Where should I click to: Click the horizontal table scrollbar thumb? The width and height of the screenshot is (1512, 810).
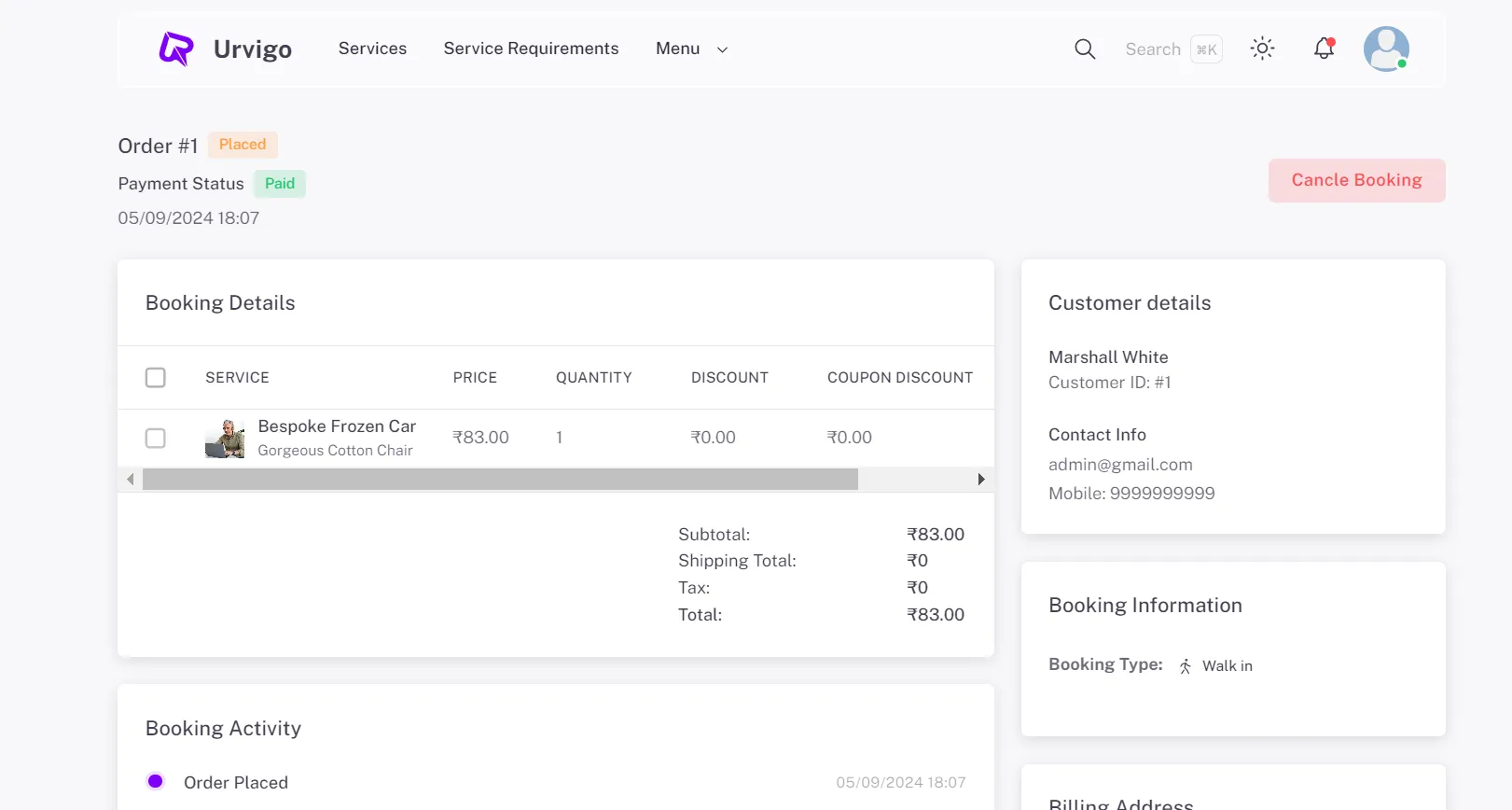(x=500, y=480)
